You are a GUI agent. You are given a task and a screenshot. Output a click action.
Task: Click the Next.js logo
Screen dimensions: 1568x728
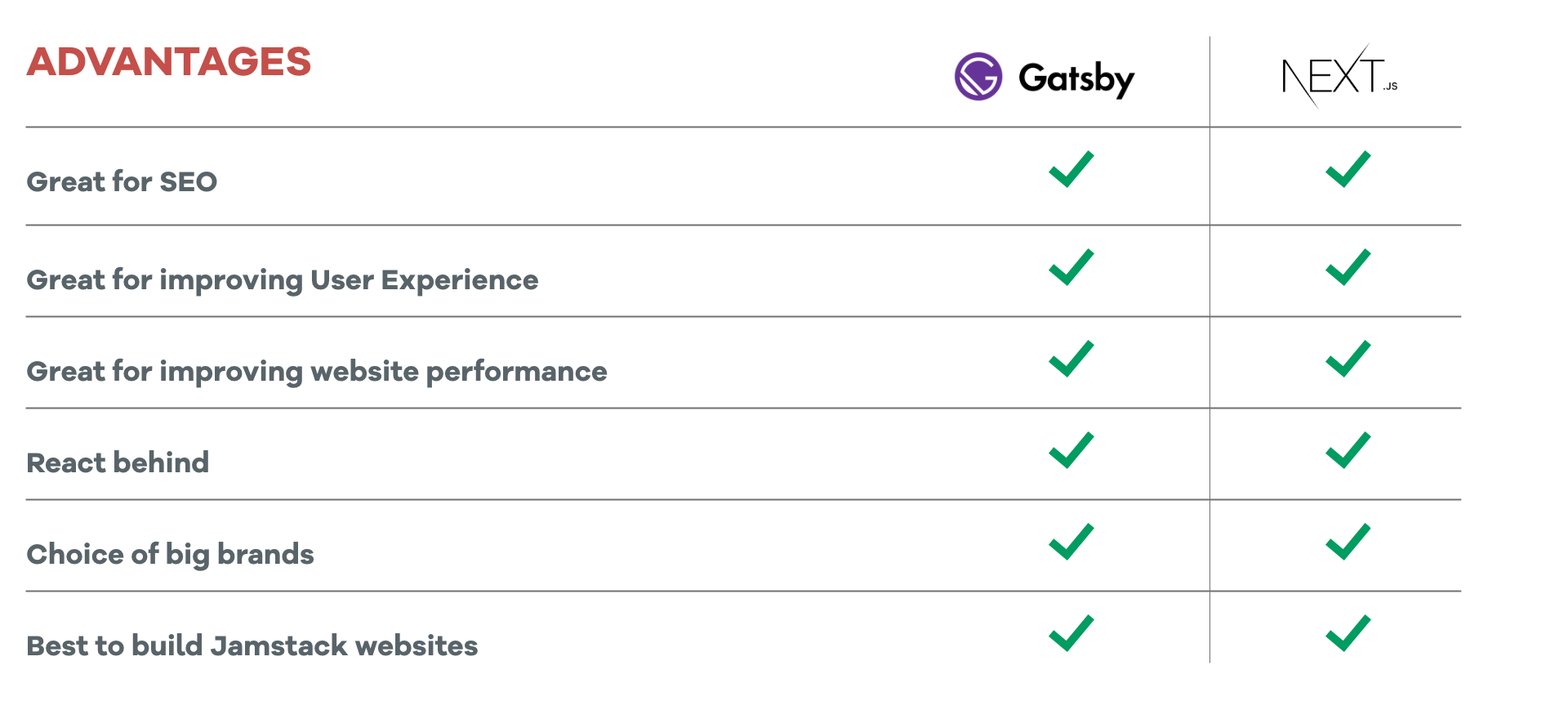coord(1339,77)
